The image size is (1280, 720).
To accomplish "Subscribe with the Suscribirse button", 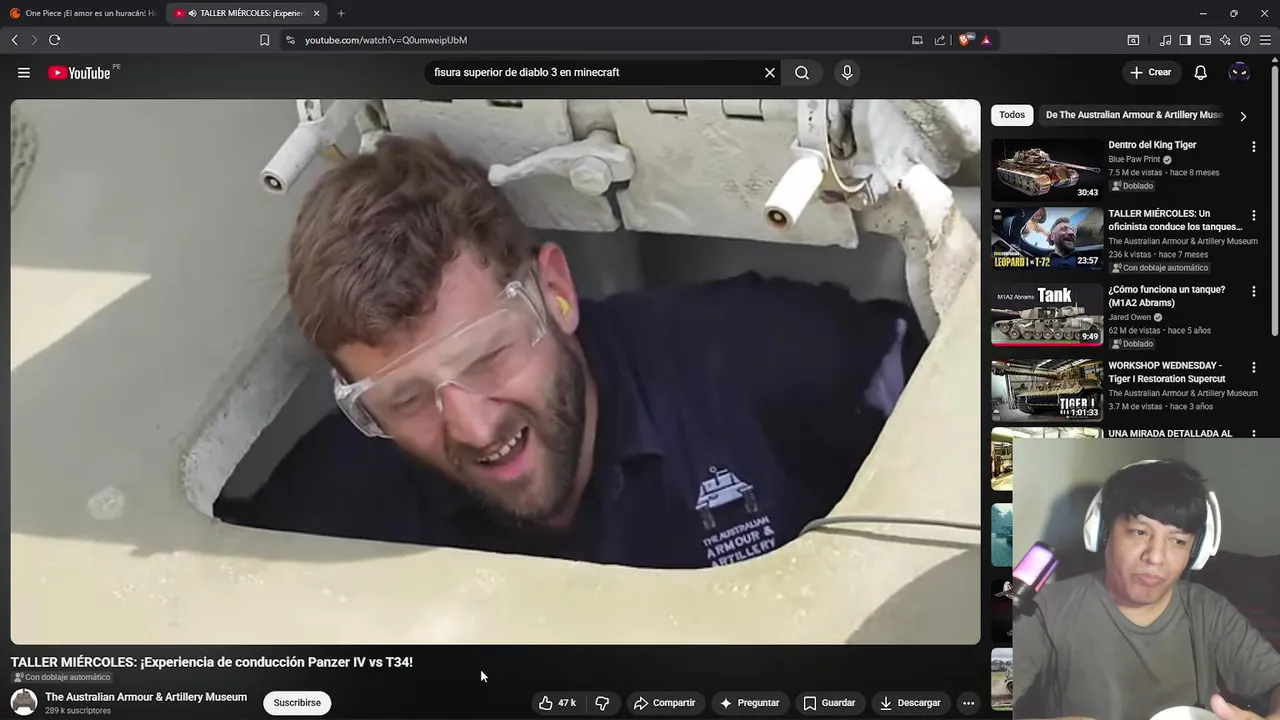I will (297, 703).
